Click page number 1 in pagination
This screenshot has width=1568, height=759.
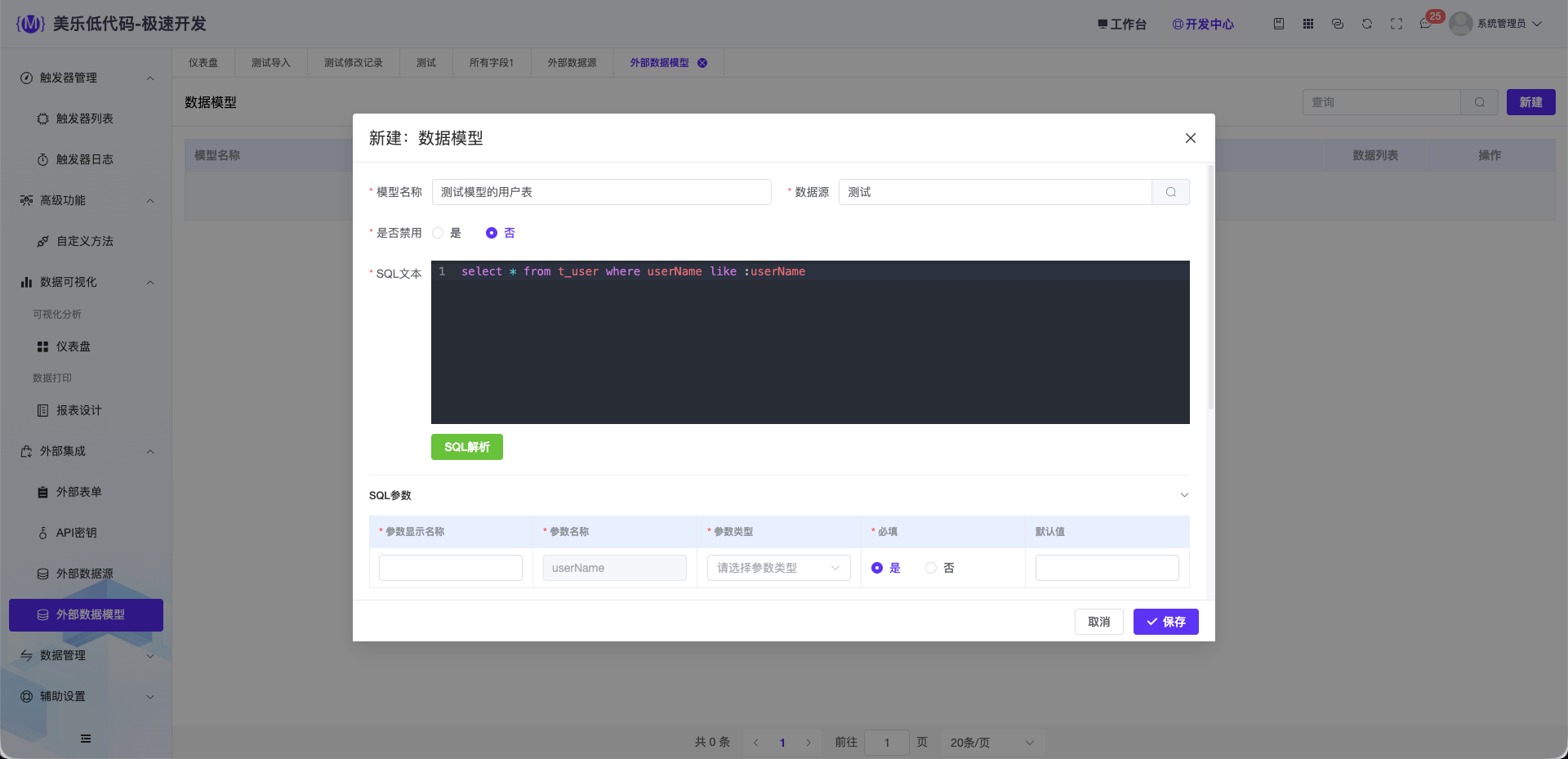coord(782,743)
